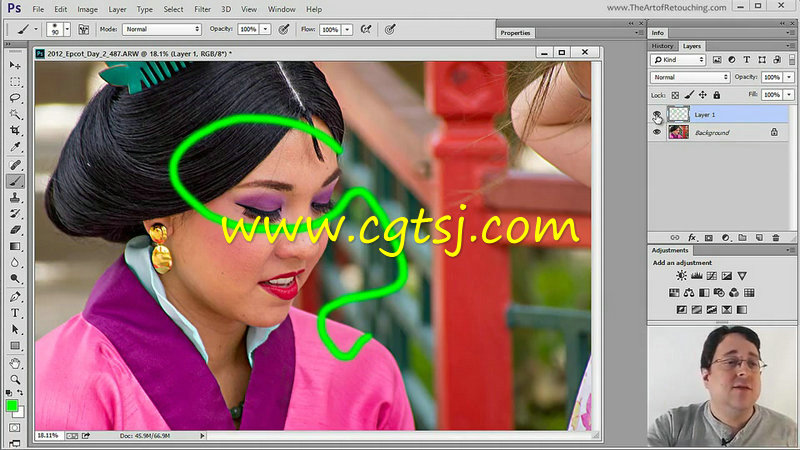Toggle layer filtering on/off switch
The height and width of the screenshot is (450, 800).
(x=792, y=60)
